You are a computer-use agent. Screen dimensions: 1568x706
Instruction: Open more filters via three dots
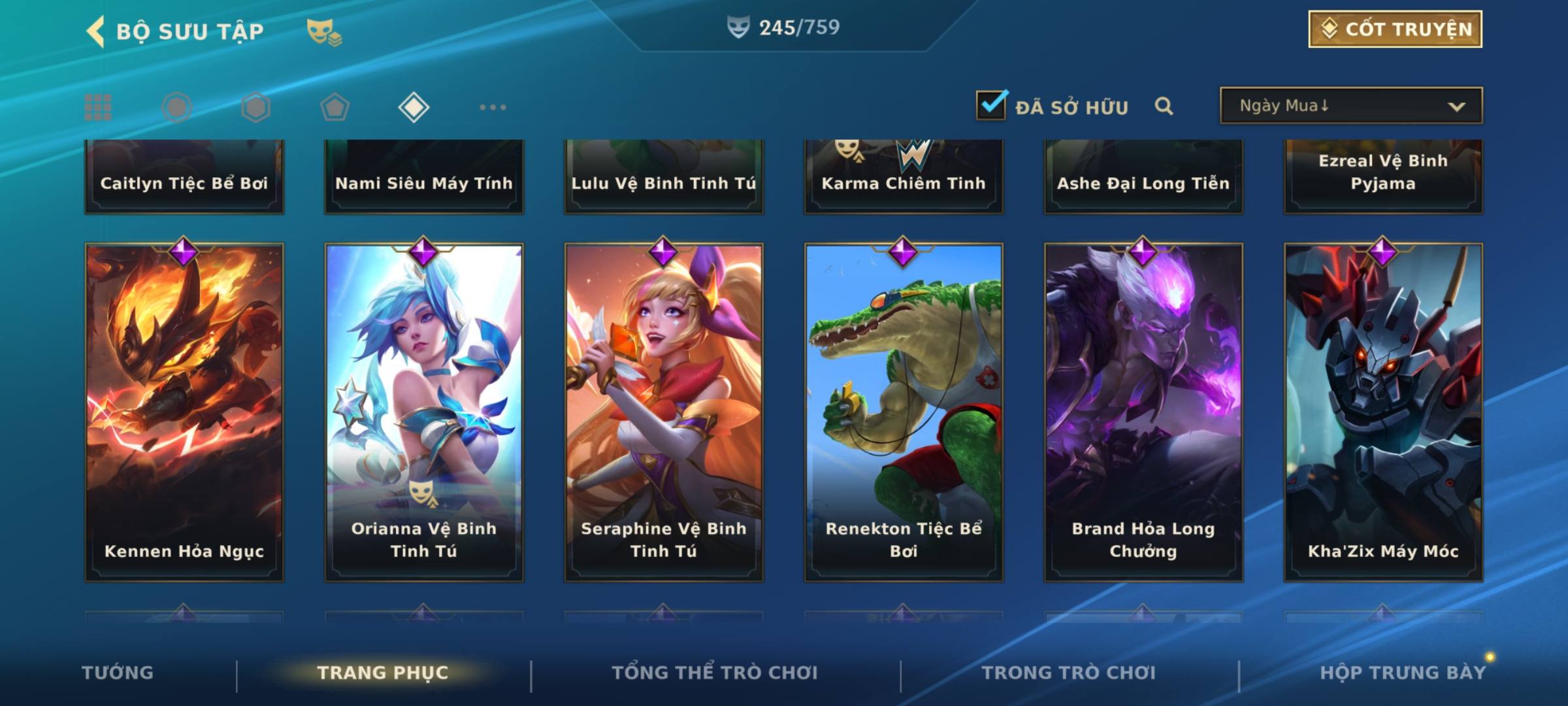tap(493, 107)
